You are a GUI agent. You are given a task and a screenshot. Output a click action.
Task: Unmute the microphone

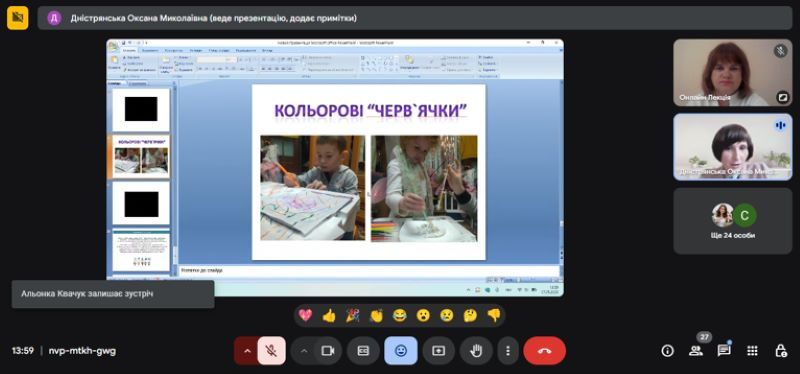click(x=271, y=351)
